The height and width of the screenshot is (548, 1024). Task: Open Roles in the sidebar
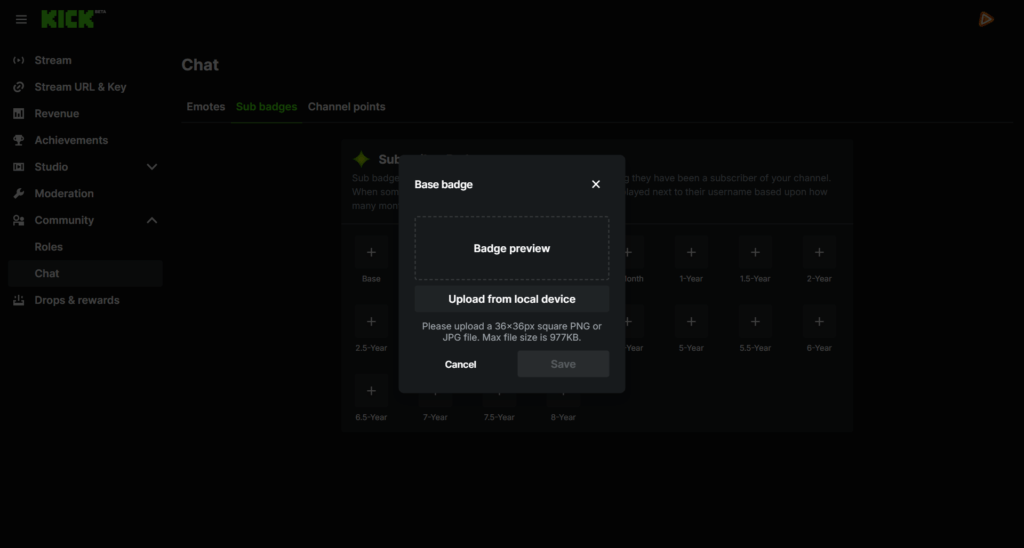point(48,247)
